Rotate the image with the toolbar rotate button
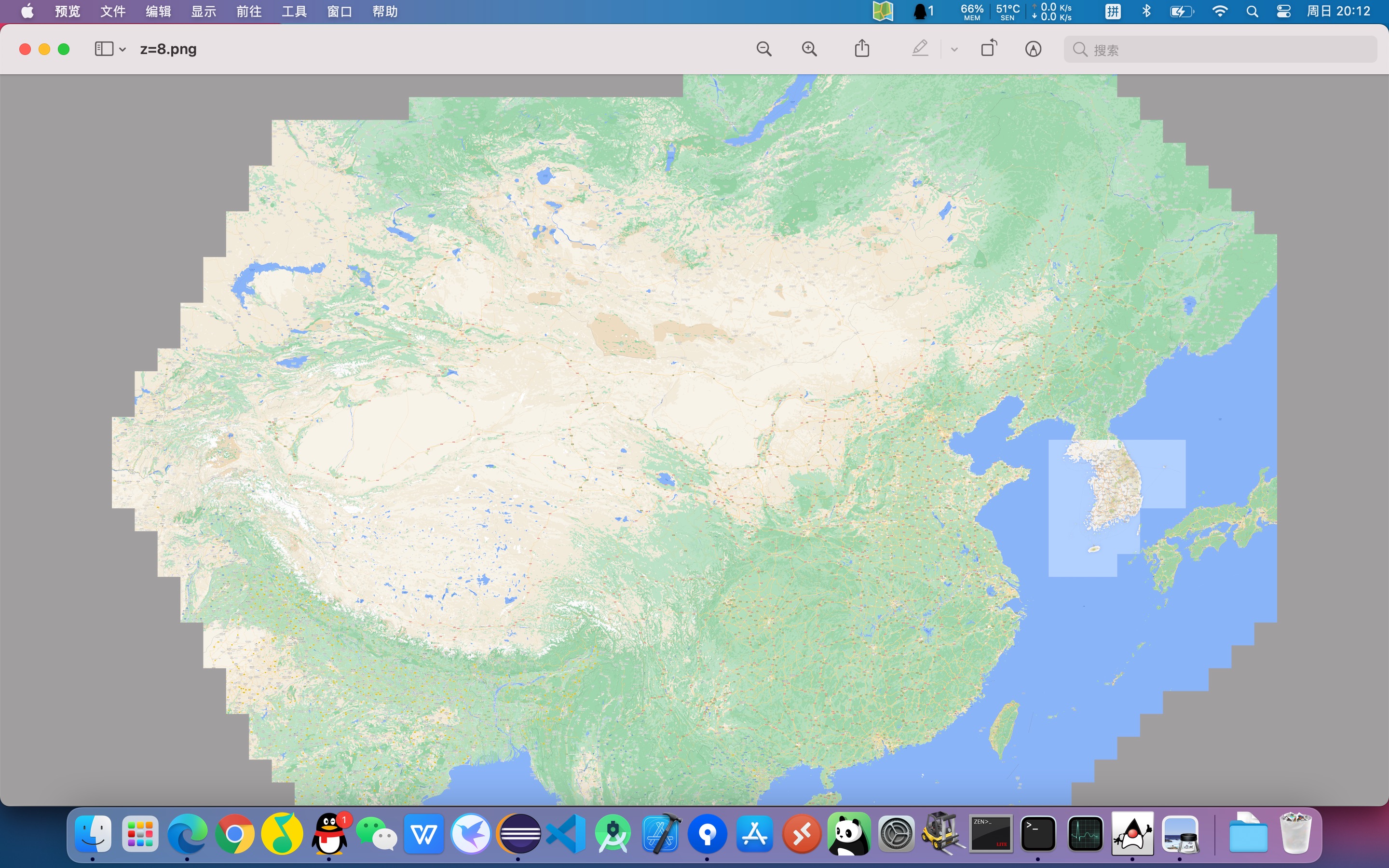Viewport: 1389px width, 868px height. click(x=989, y=48)
